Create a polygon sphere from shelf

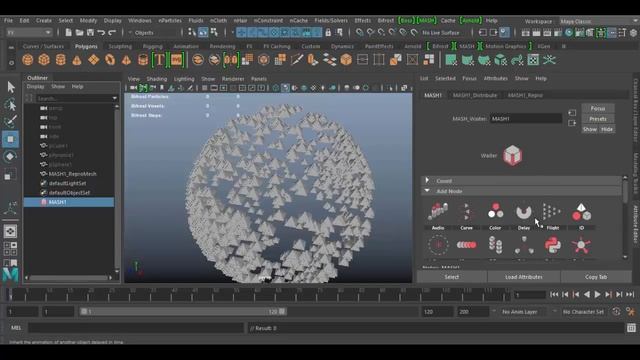(x=28, y=60)
